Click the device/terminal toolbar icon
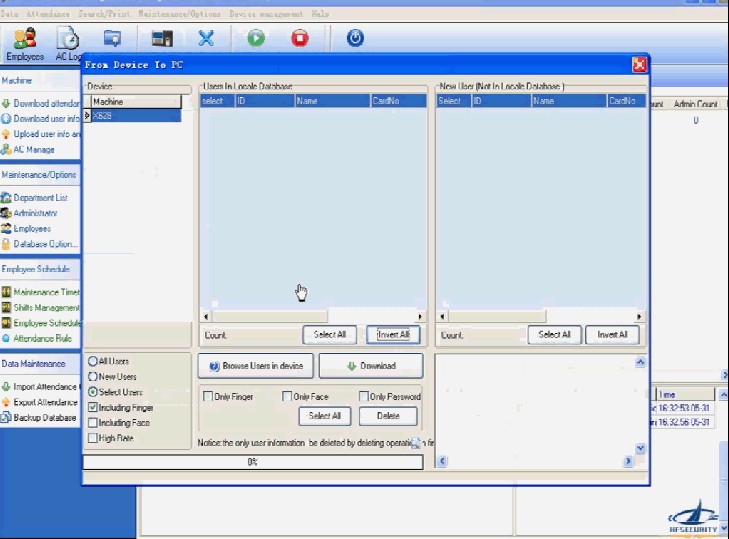 pos(162,39)
